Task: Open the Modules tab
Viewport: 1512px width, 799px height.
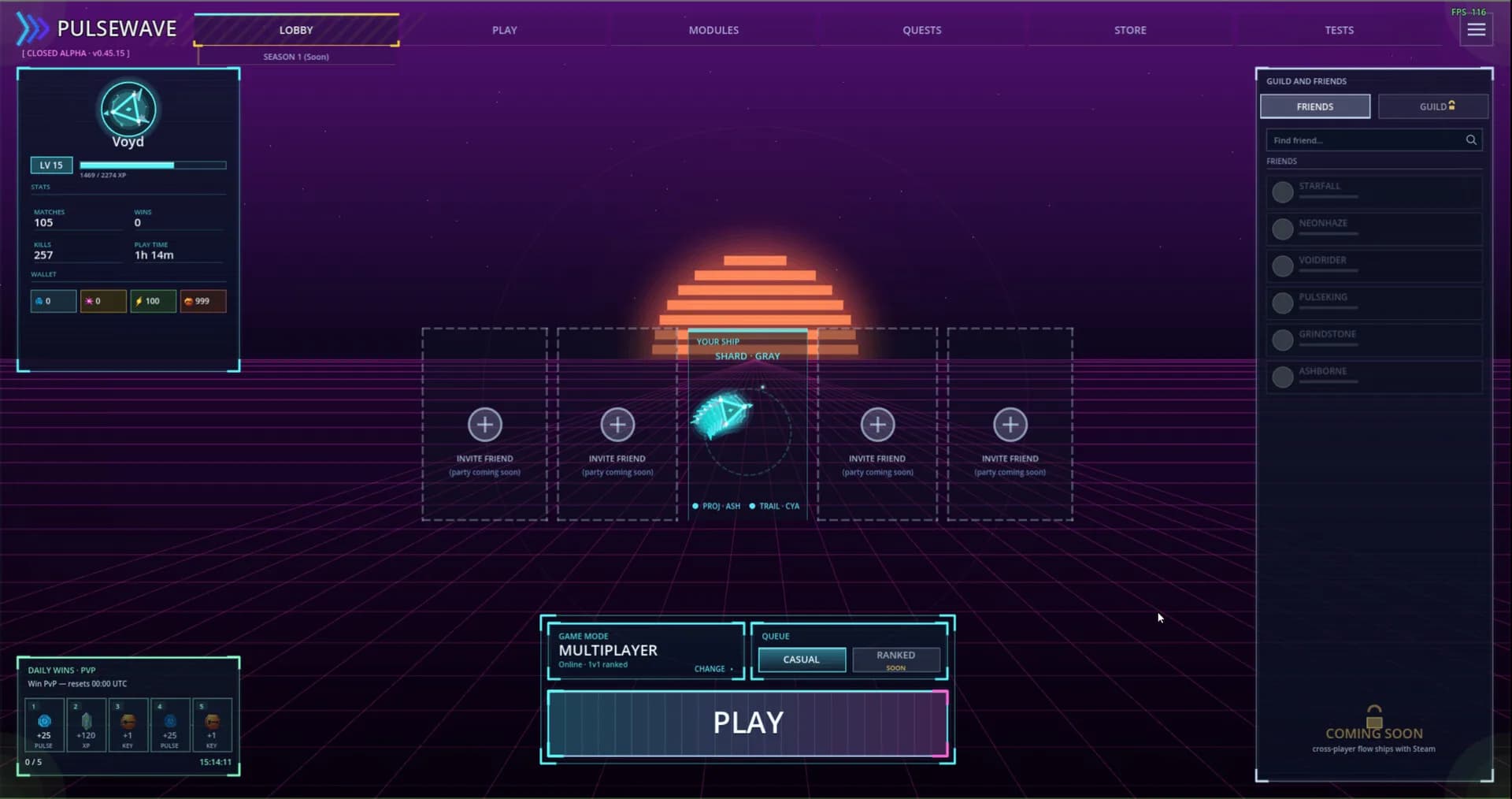Action: 713,30
